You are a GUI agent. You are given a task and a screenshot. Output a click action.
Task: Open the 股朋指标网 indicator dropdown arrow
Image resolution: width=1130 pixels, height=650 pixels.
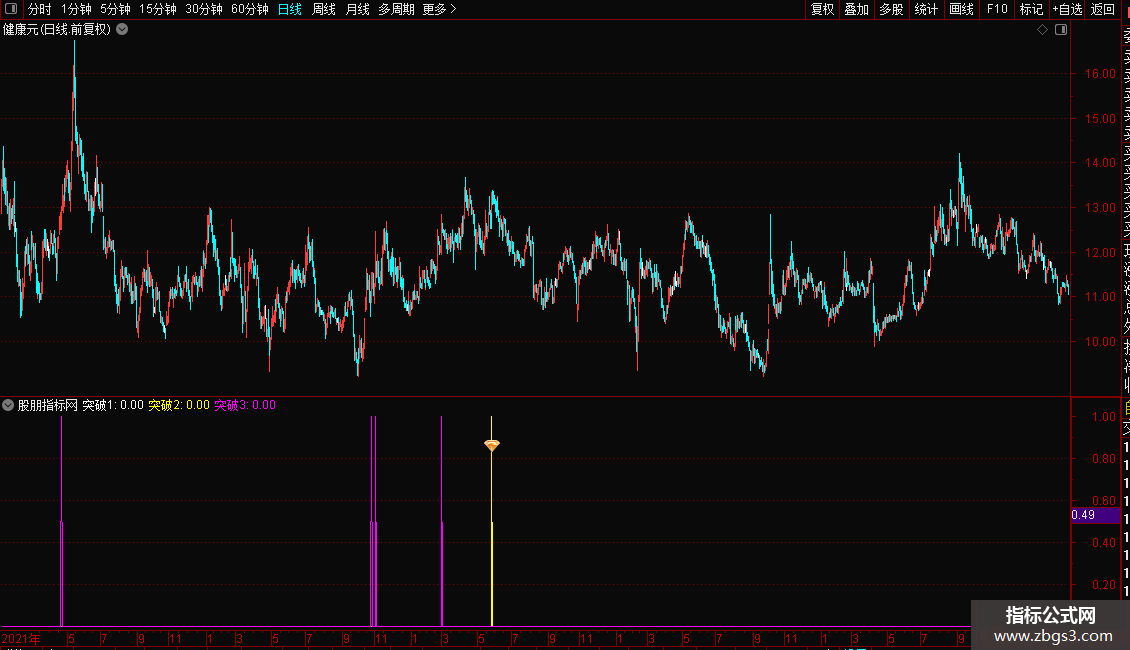(8, 405)
